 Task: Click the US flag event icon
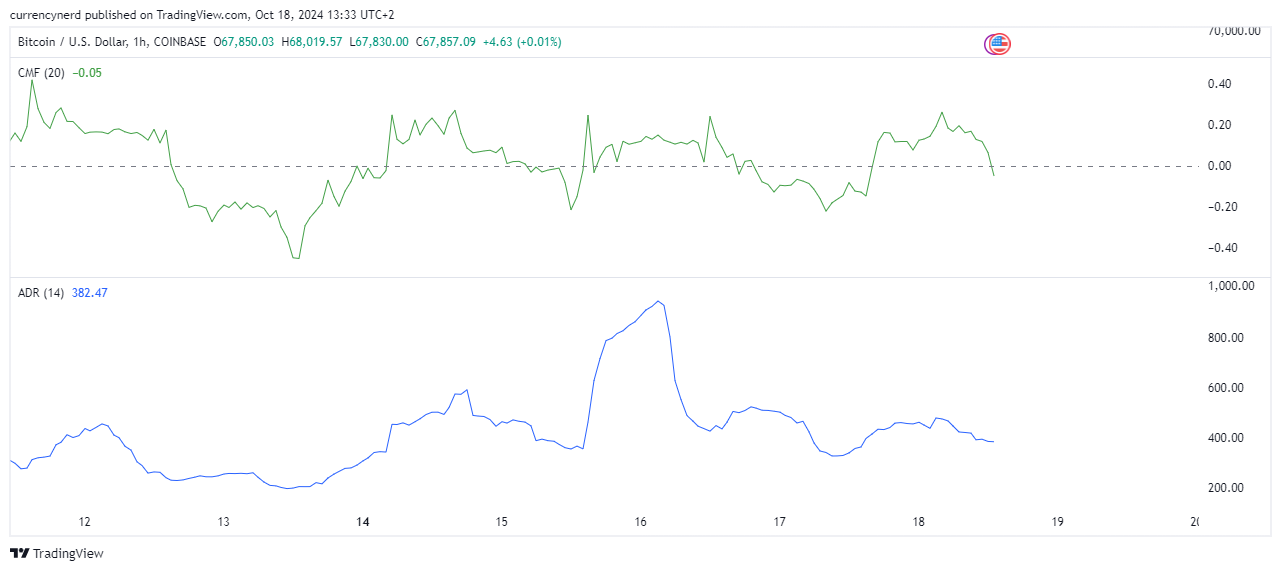click(998, 44)
